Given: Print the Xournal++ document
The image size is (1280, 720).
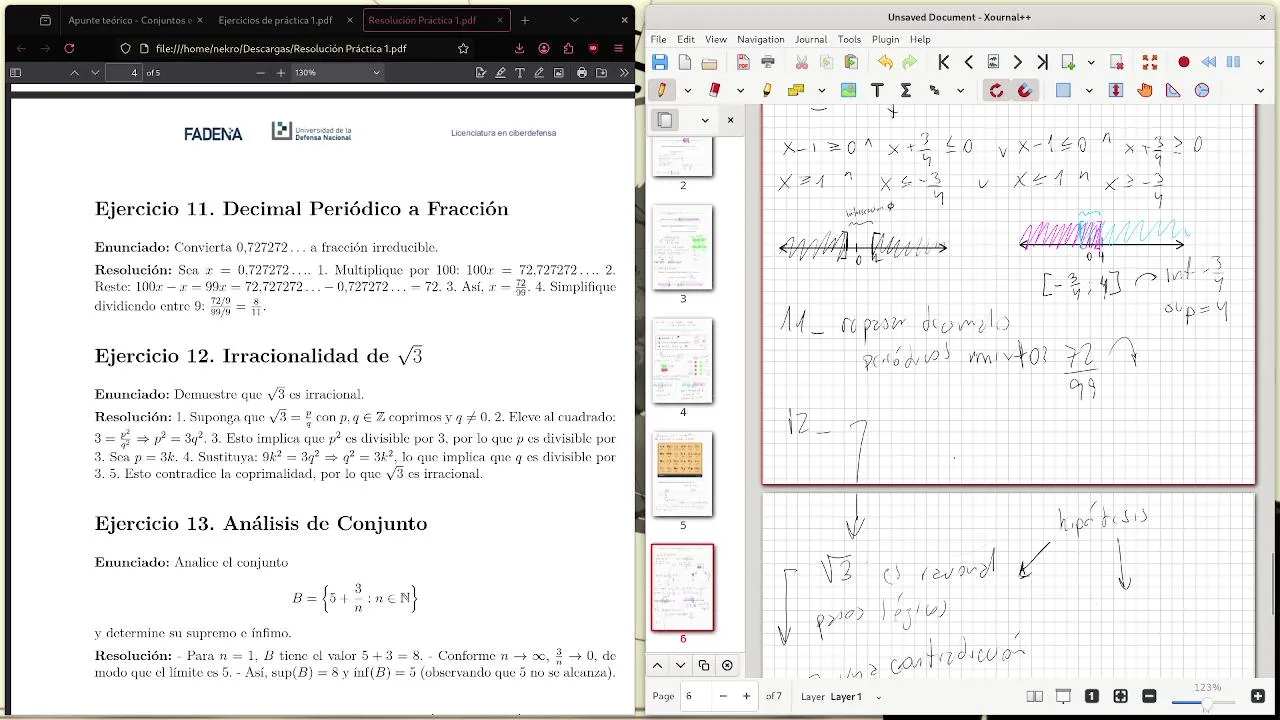Looking at the screenshot, I should 768,62.
